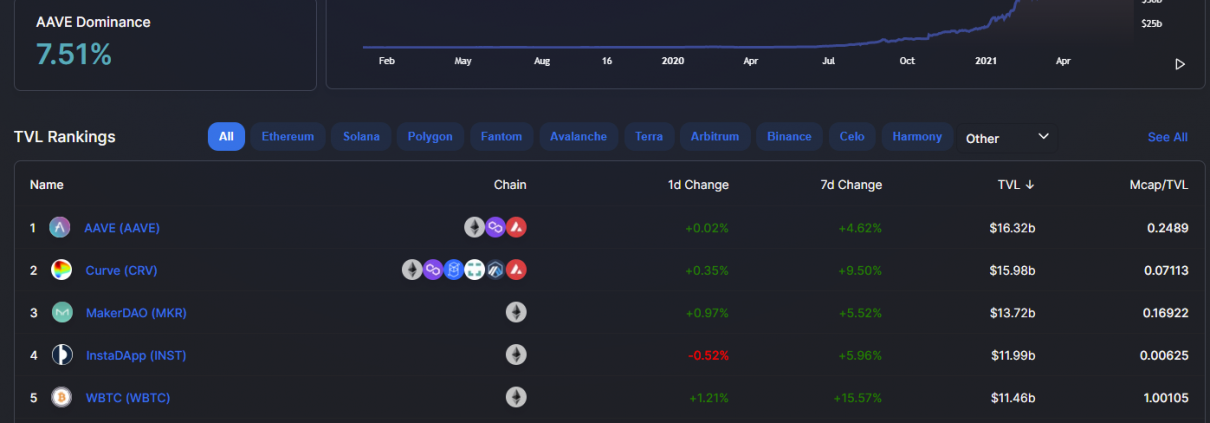Open the Other chains dropdown
The width and height of the screenshot is (1210, 423).
click(x=1006, y=137)
